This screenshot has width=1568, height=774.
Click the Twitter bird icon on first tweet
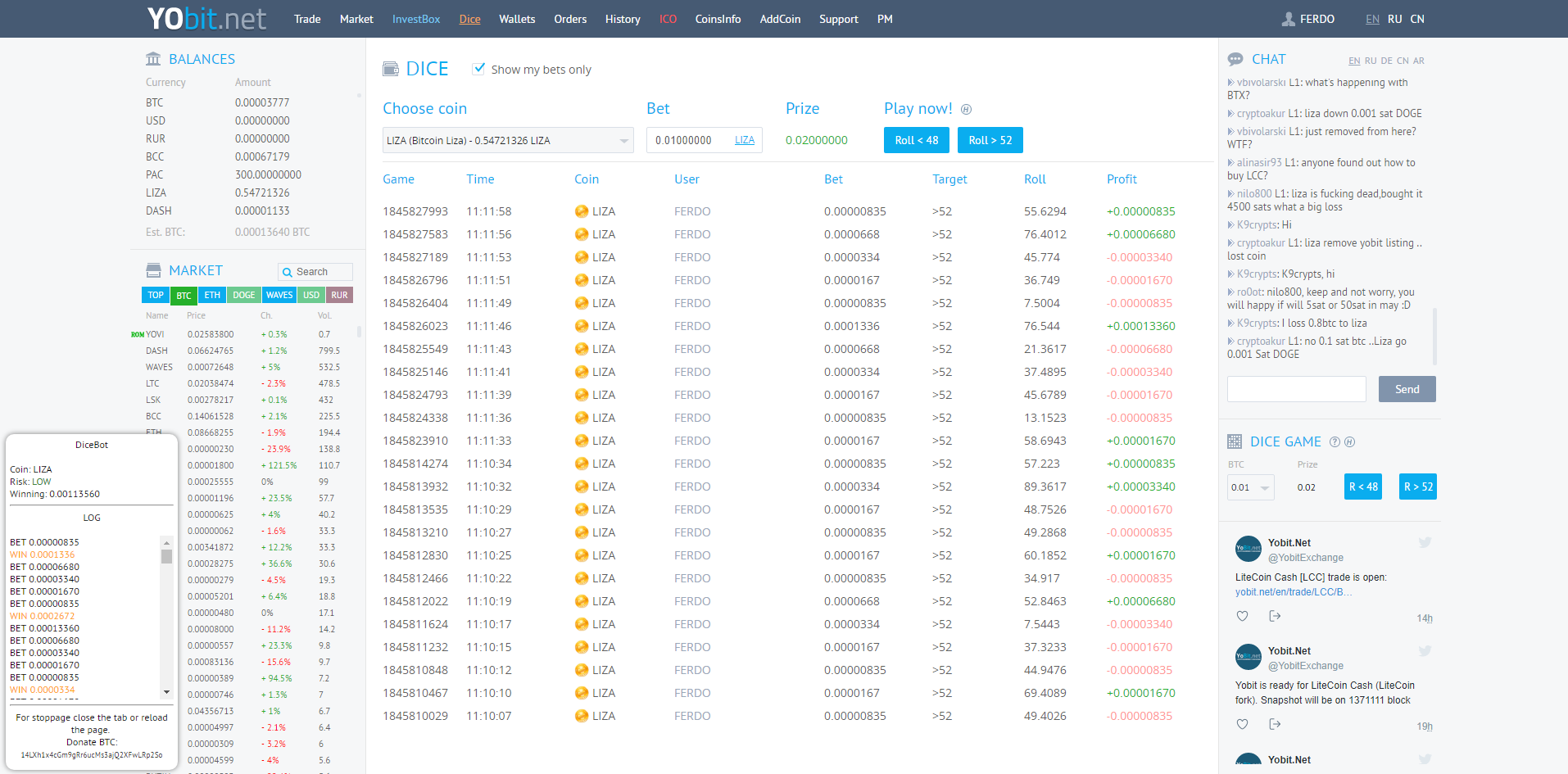point(1425,542)
